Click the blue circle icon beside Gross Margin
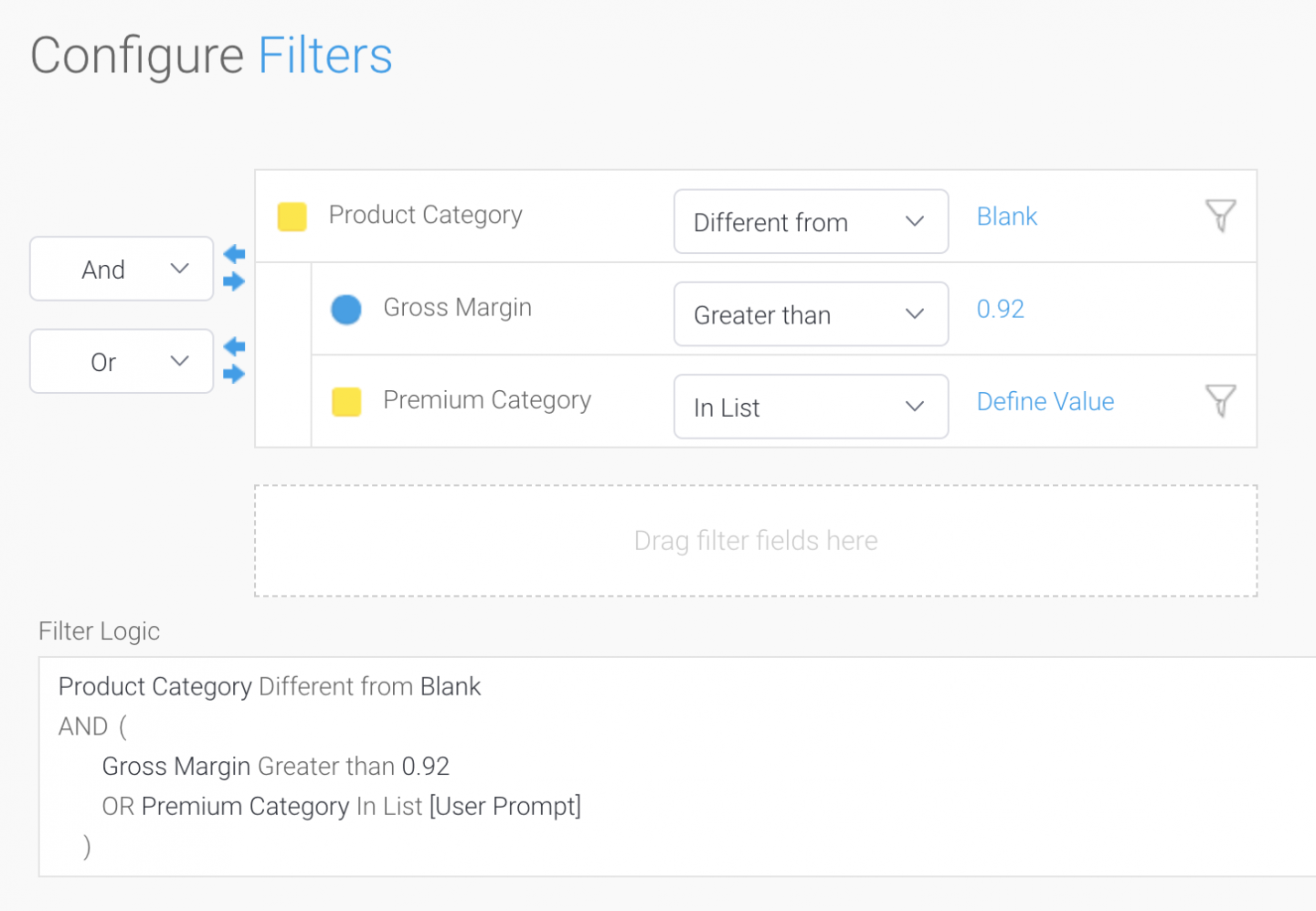 345,309
